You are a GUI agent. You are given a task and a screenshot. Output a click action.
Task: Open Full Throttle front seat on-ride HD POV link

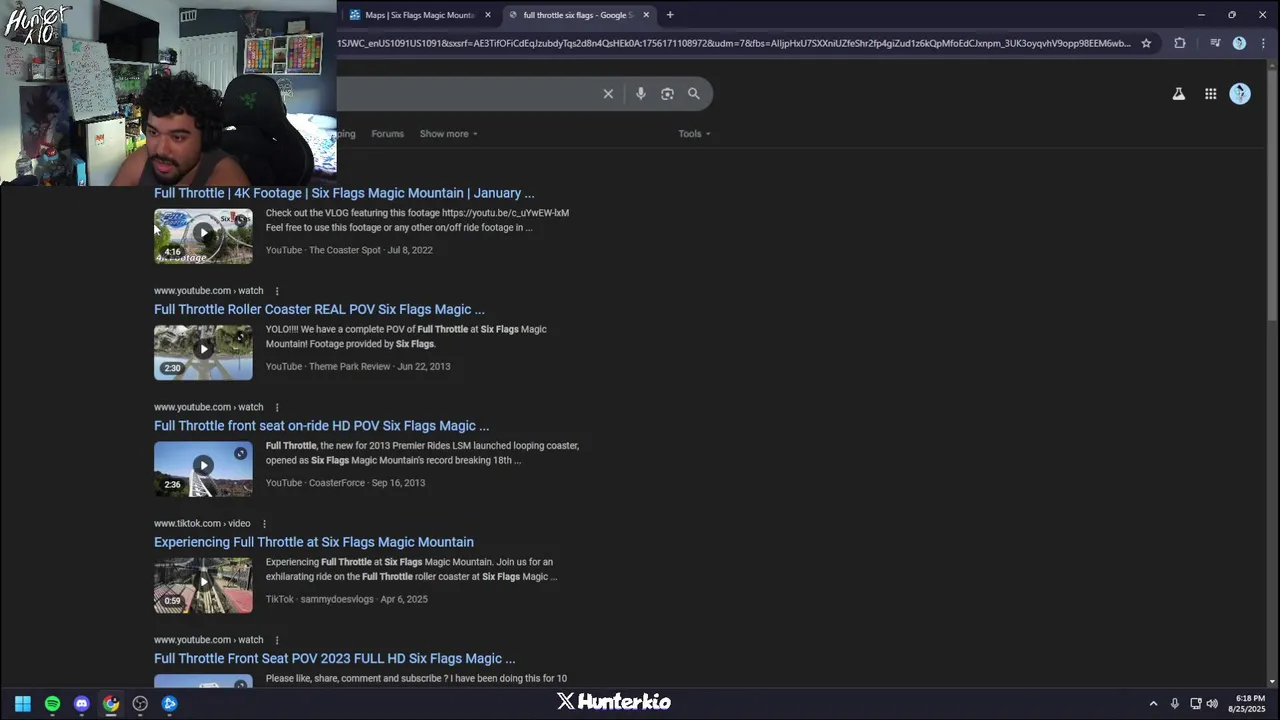tap(321, 426)
